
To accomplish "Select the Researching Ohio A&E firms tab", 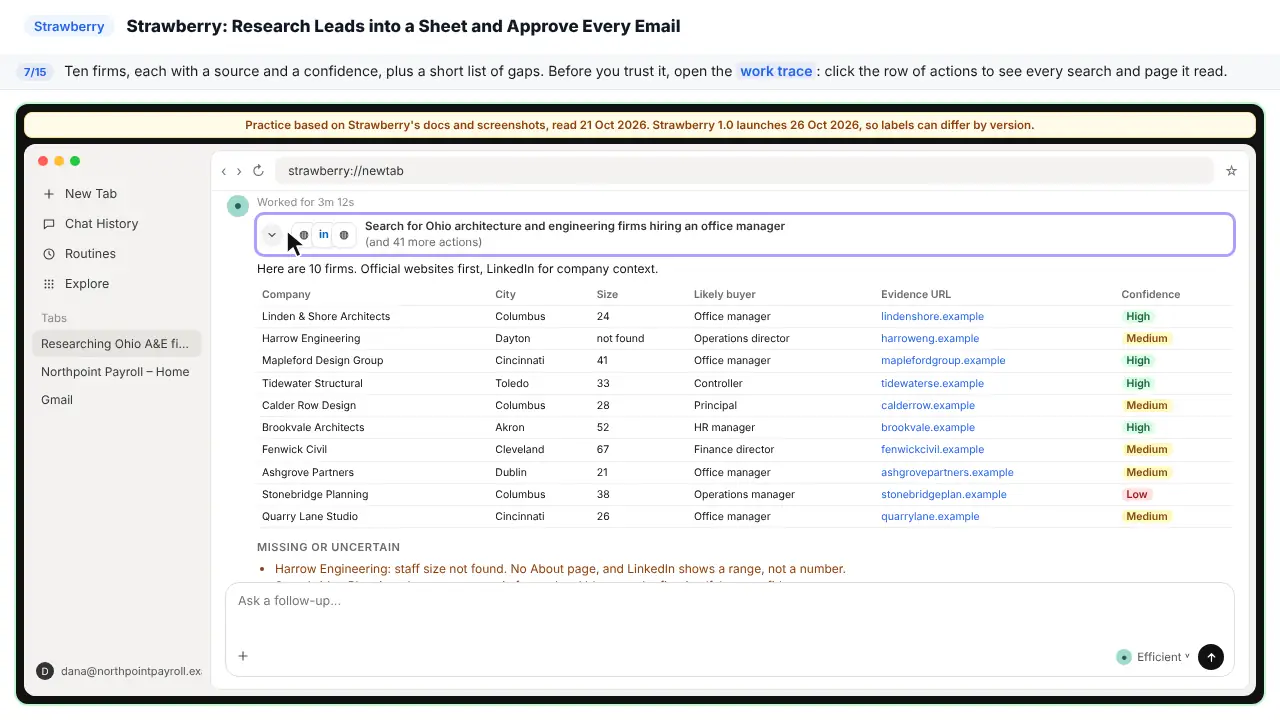I will (116, 344).
